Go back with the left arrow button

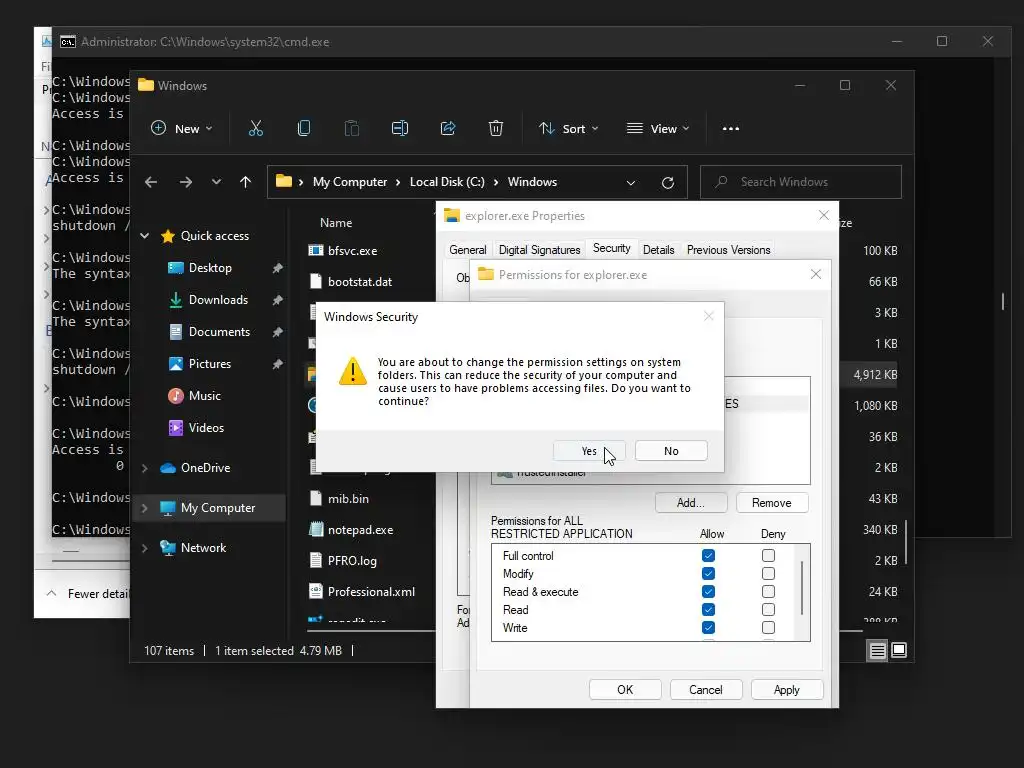pyautogui.click(x=151, y=182)
